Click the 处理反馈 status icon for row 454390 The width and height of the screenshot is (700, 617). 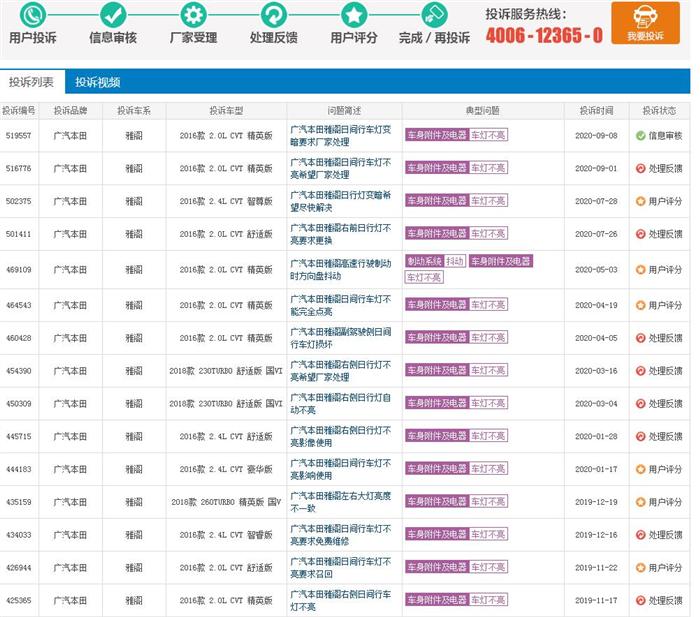641,371
